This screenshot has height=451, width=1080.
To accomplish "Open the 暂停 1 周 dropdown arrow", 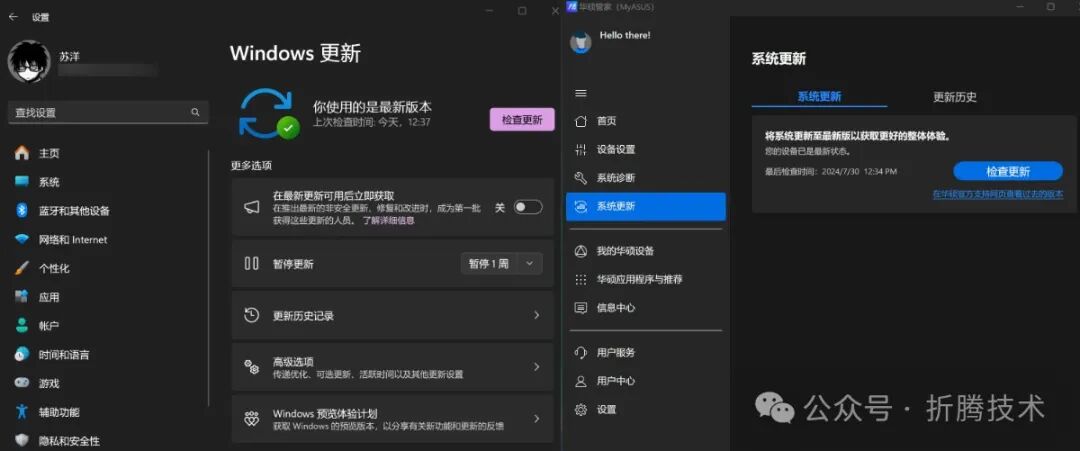I will tap(529, 264).
